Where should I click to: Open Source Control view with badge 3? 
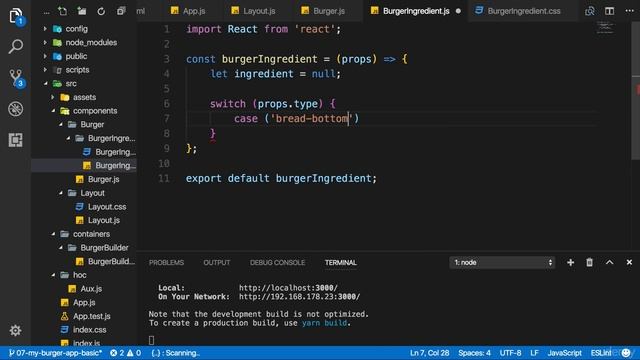[x=16, y=77]
